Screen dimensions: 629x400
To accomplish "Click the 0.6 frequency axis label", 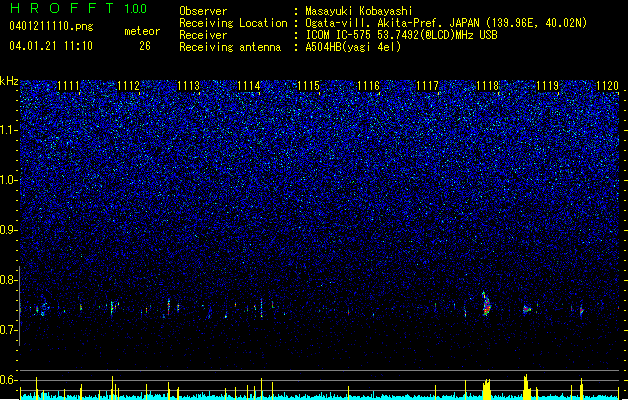I will pyautogui.click(x=8, y=380).
